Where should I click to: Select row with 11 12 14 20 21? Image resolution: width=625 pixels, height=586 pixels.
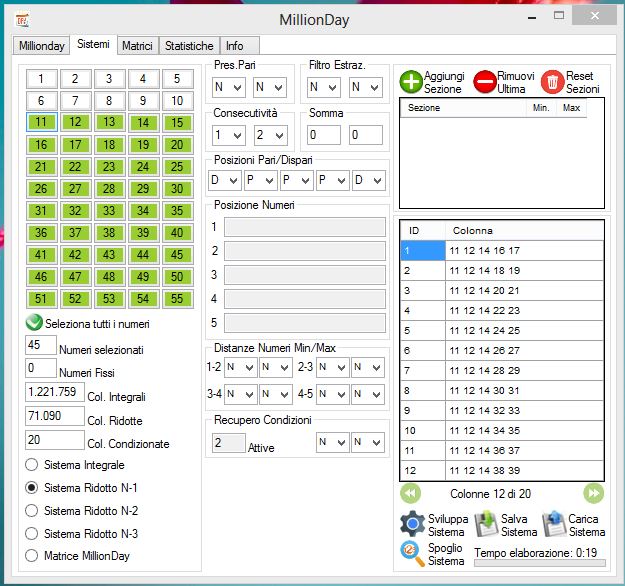click(502, 291)
